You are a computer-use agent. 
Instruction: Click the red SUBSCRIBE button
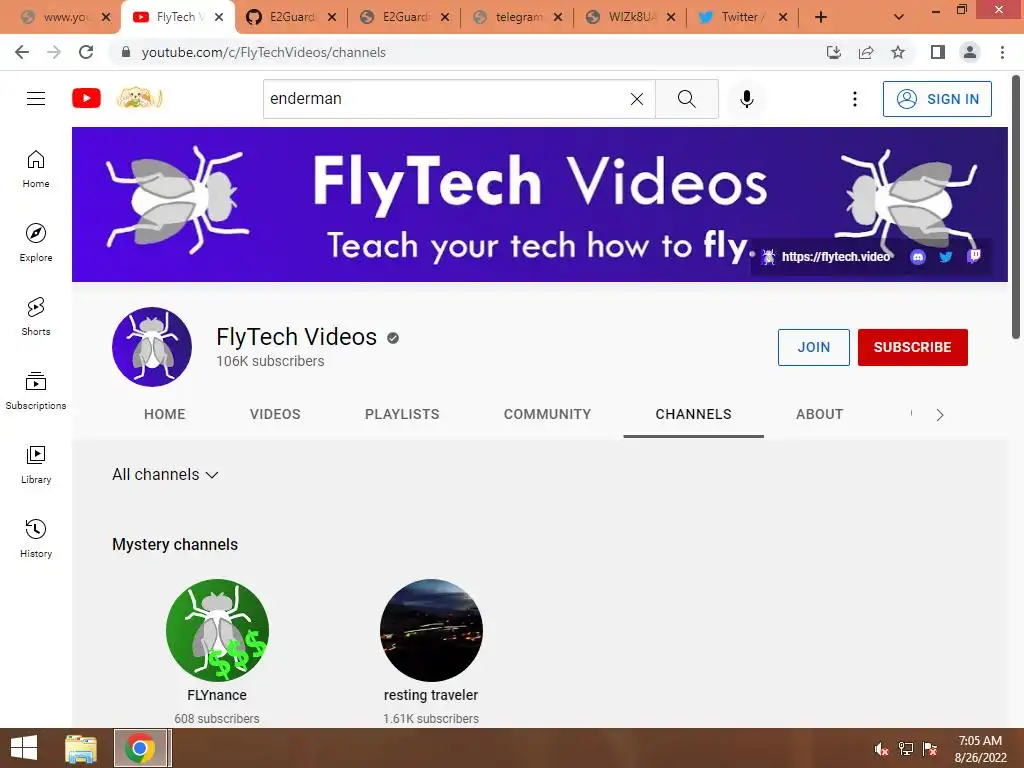pos(912,347)
